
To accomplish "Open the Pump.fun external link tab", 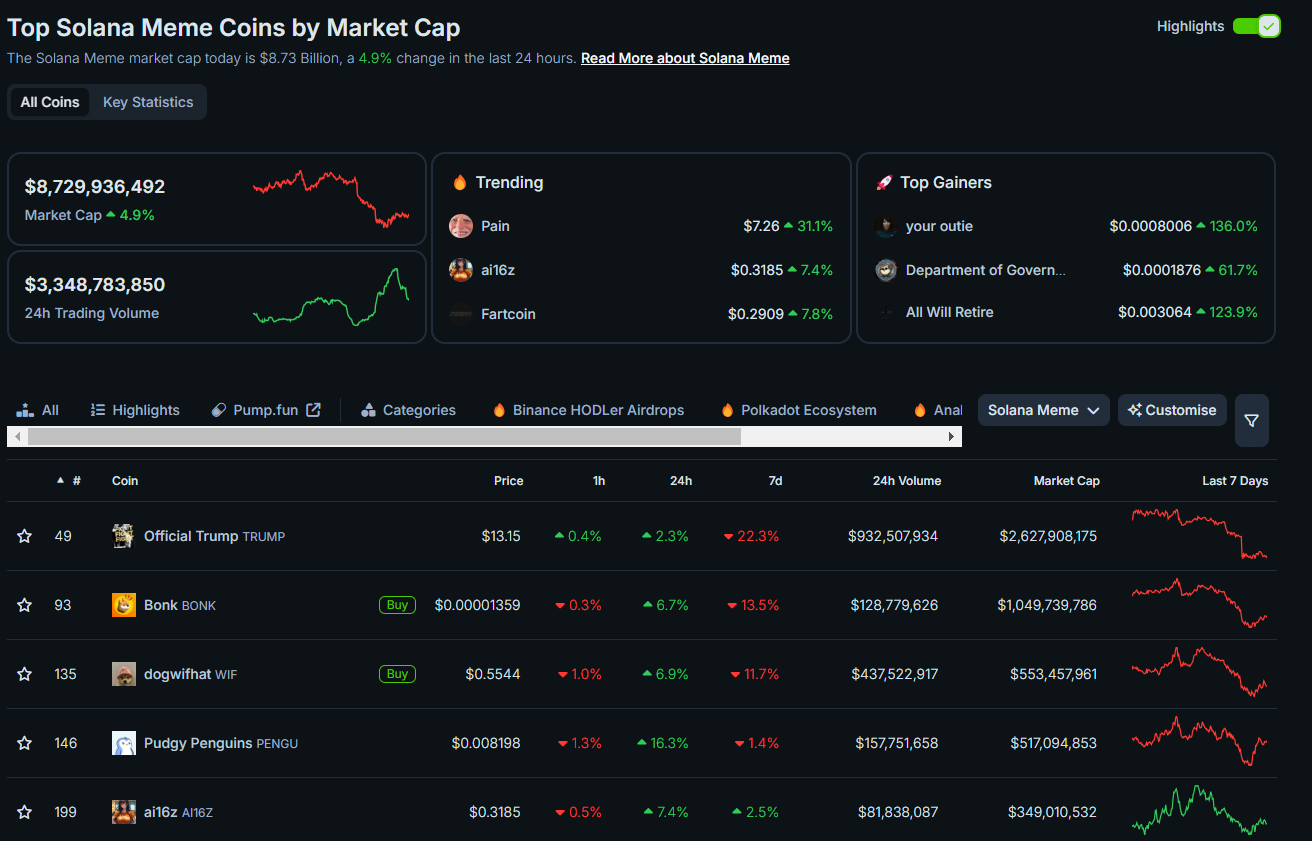I will [266, 410].
